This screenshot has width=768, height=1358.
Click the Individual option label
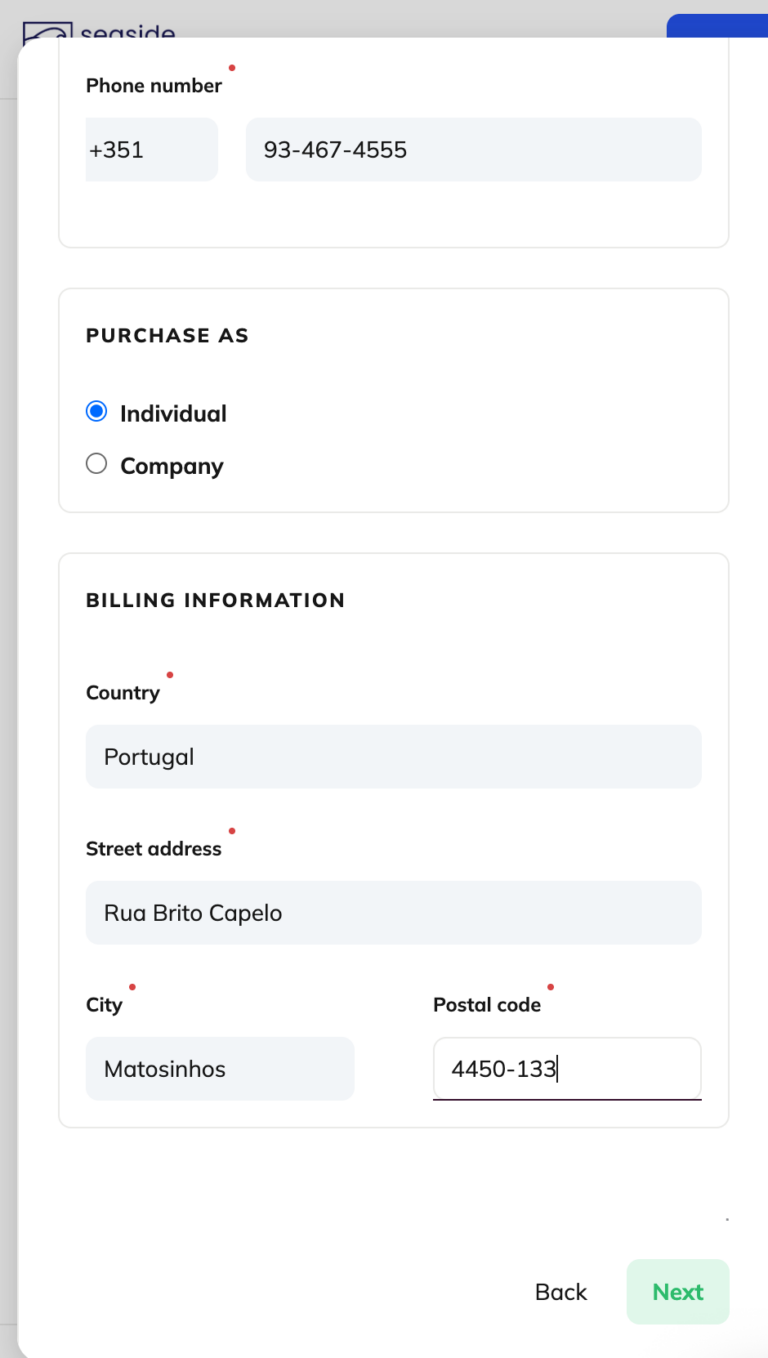(x=173, y=414)
